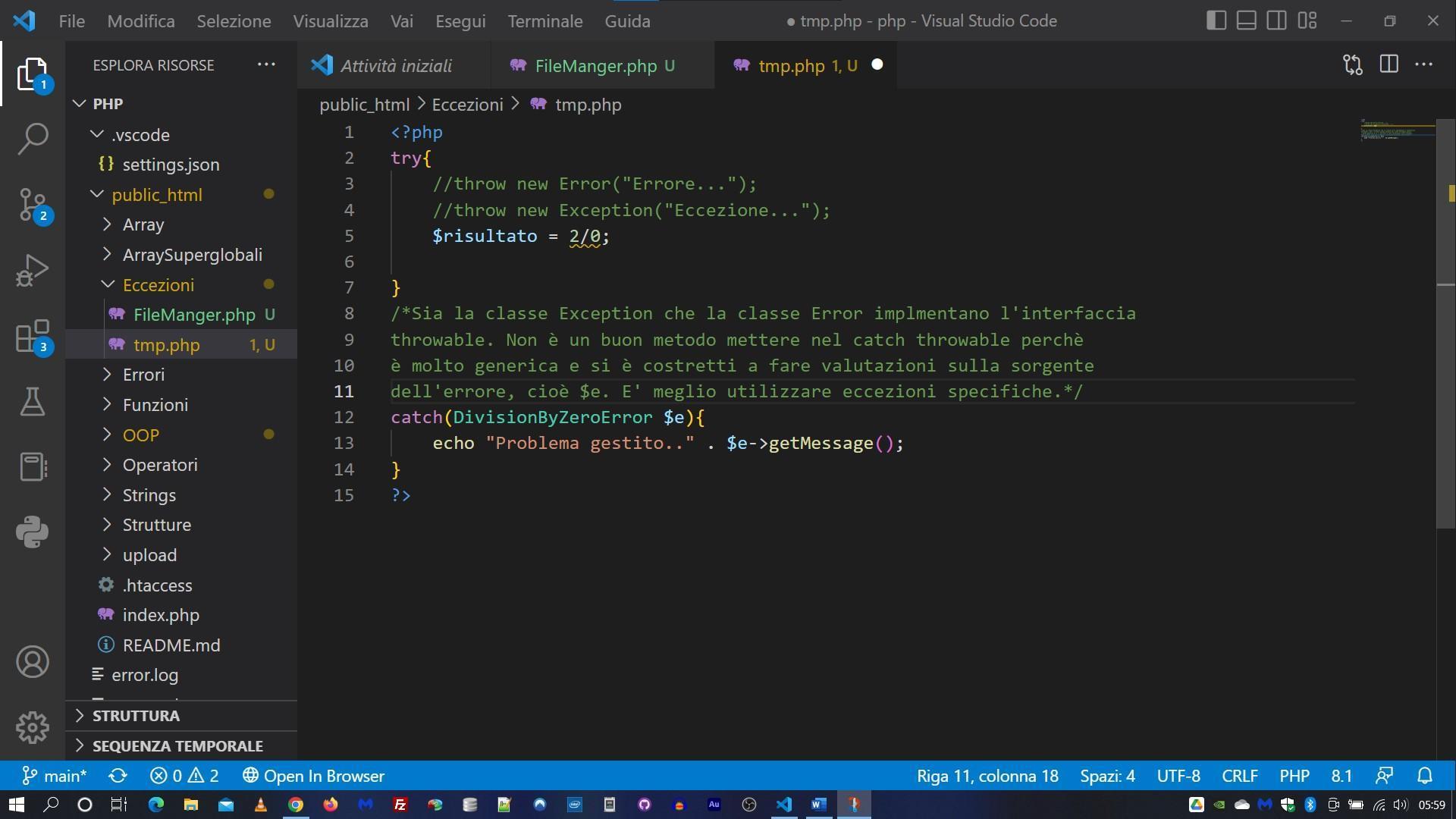Image resolution: width=1456 pixels, height=819 pixels.
Task: Select language mode PHP in status bar
Action: pos(1294,776)
